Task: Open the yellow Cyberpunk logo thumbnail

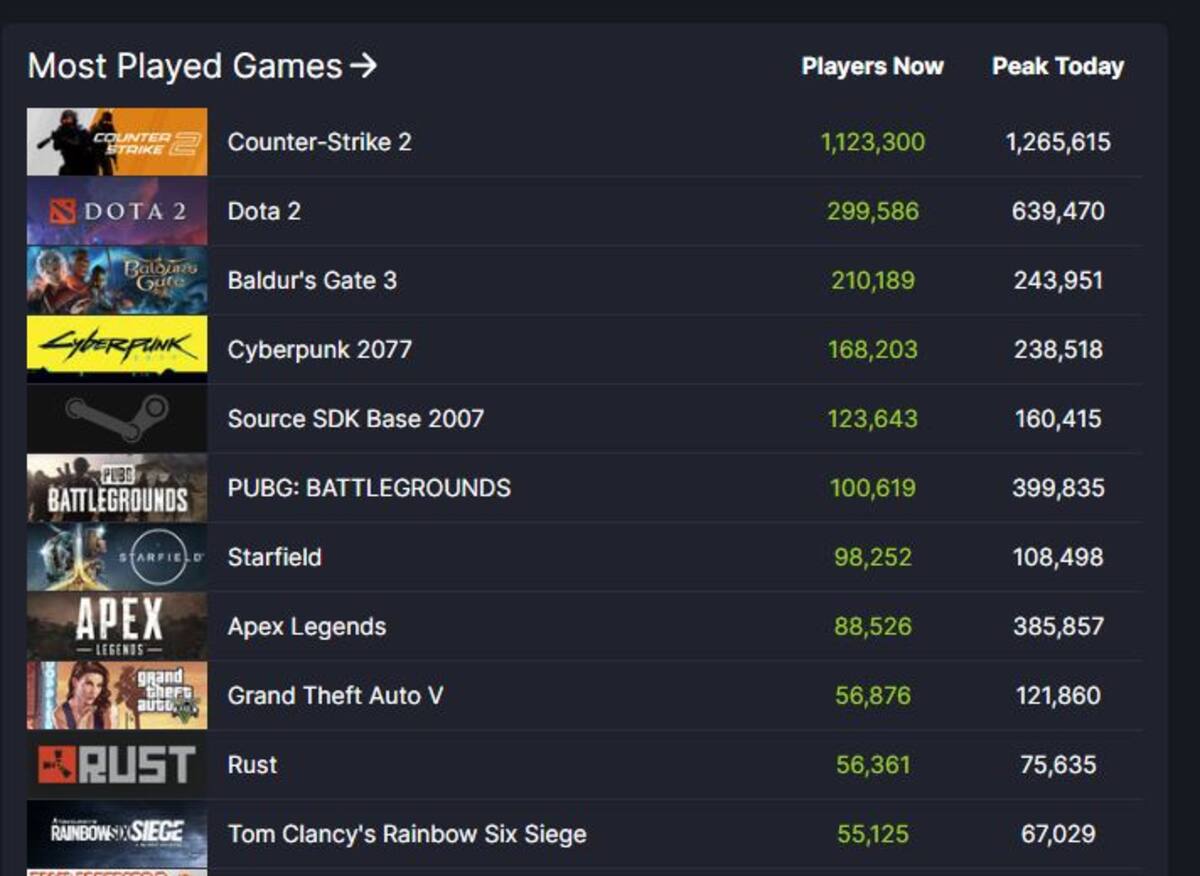Action: click(117, 349)
